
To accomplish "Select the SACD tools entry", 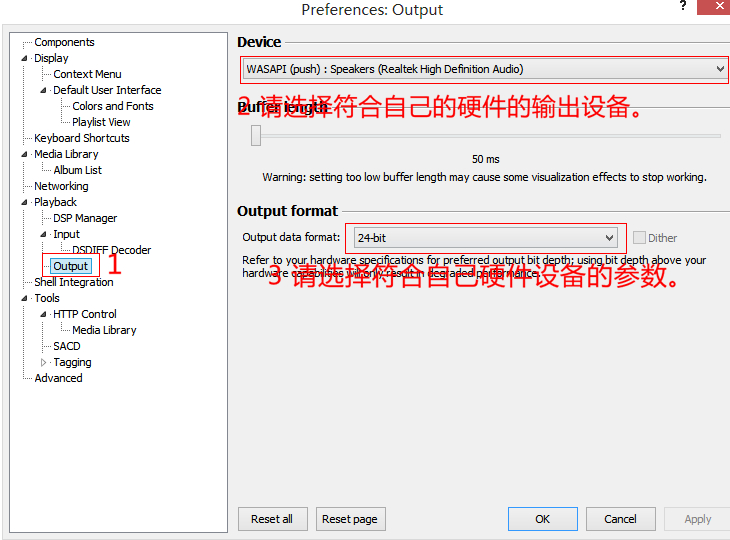I will 67,346.
